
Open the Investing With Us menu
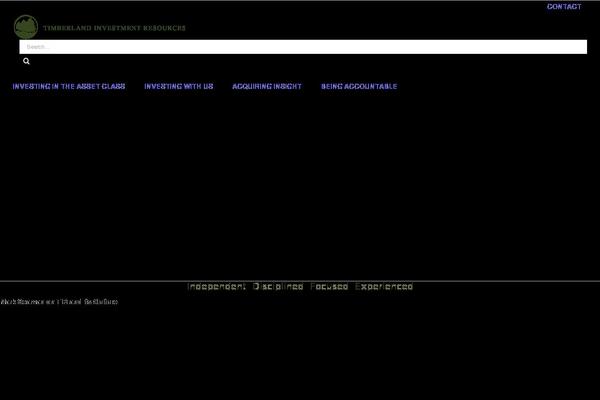[179, 87]
